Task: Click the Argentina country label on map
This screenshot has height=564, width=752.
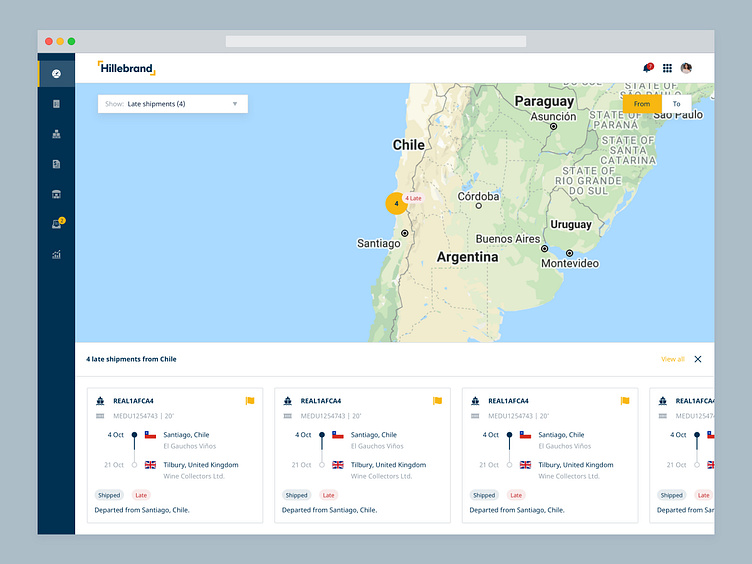Action: (x=468, y=257)
